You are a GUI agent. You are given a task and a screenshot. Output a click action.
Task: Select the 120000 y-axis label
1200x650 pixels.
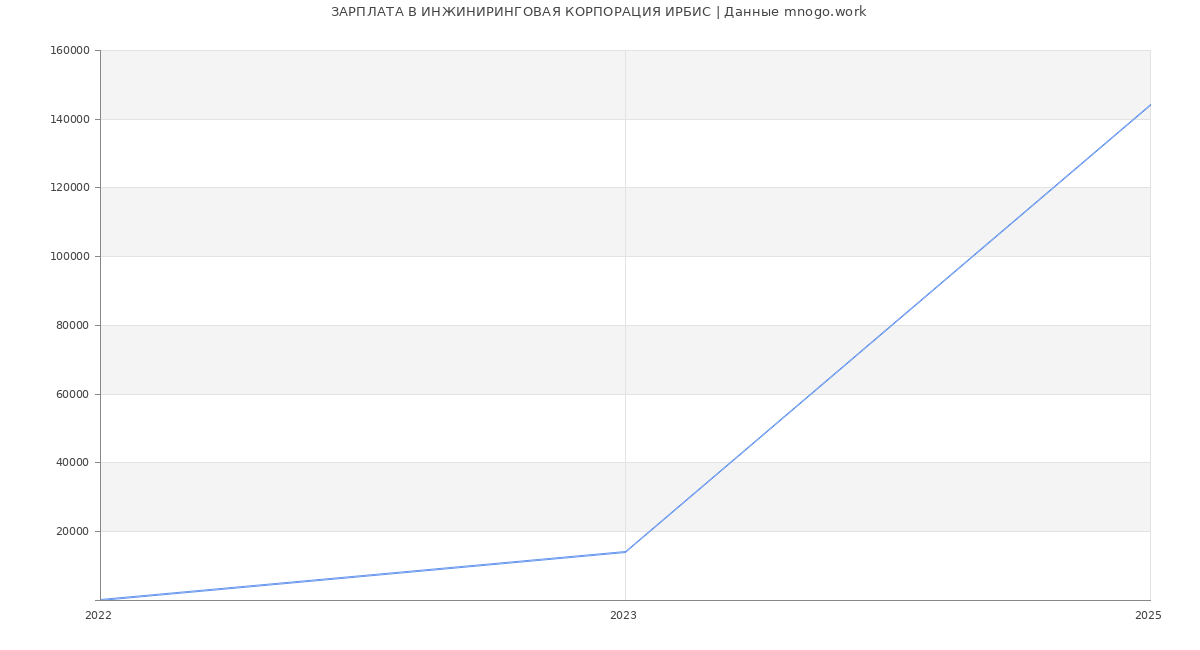point(70,188)
